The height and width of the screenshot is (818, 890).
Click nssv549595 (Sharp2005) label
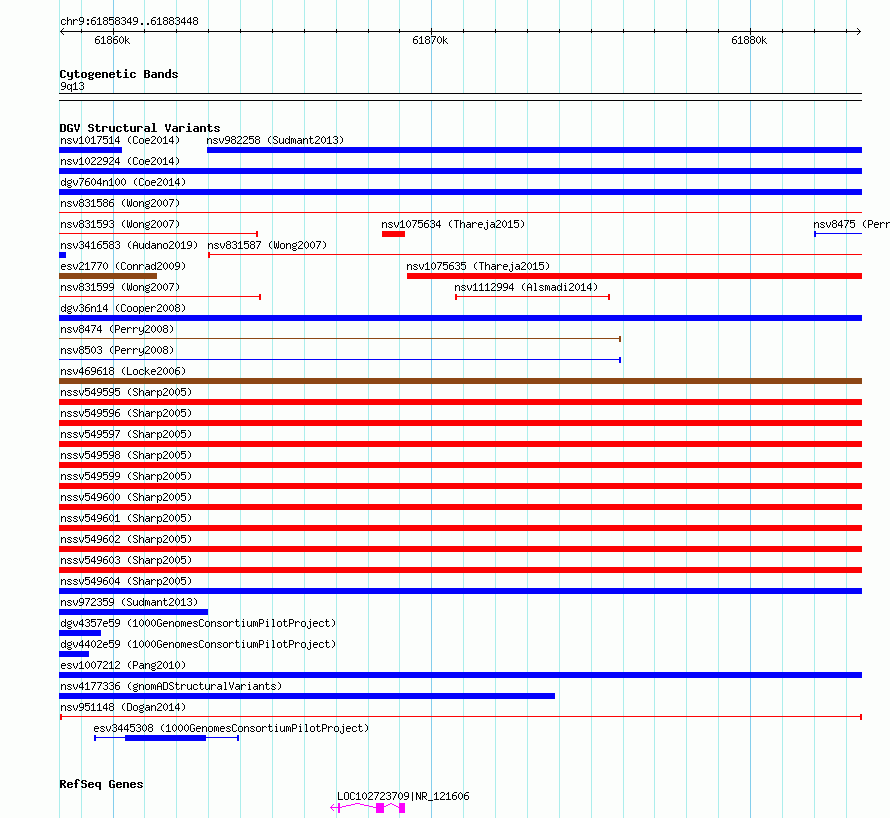126,392
